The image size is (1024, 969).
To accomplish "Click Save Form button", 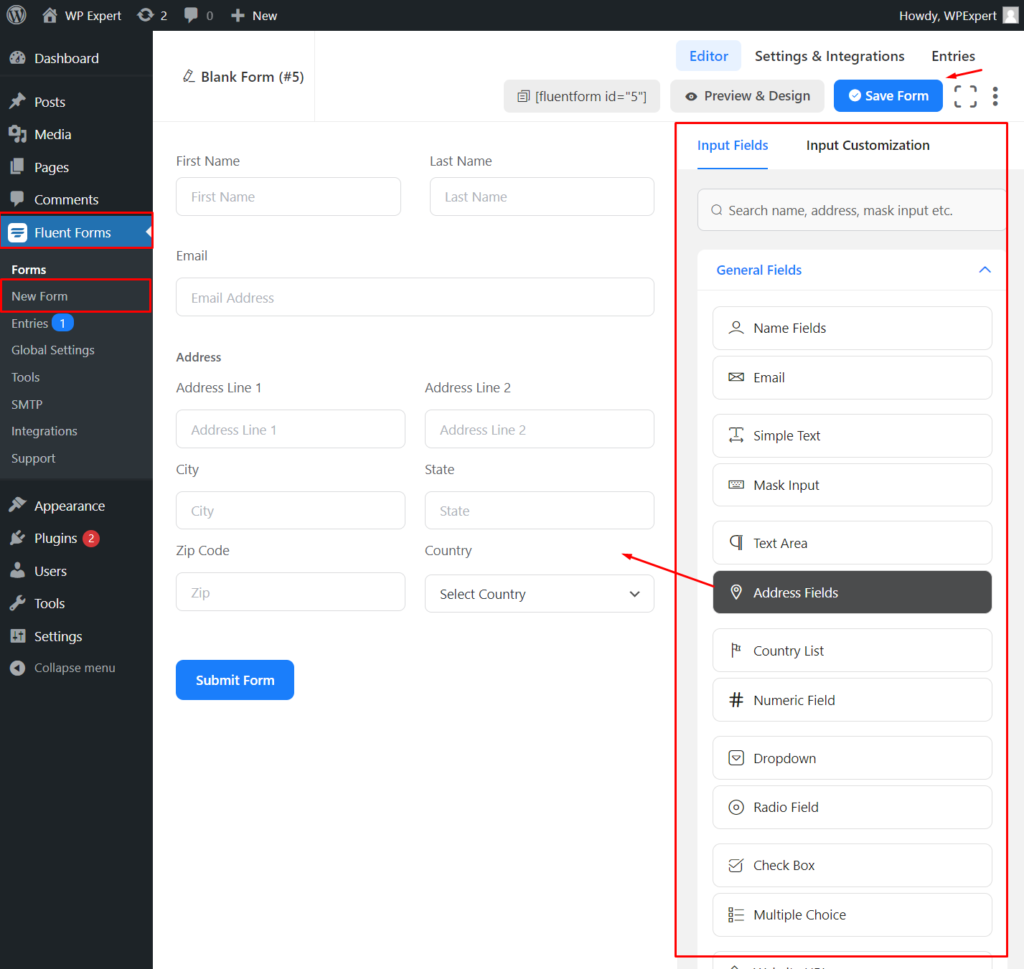I will 888,96.
